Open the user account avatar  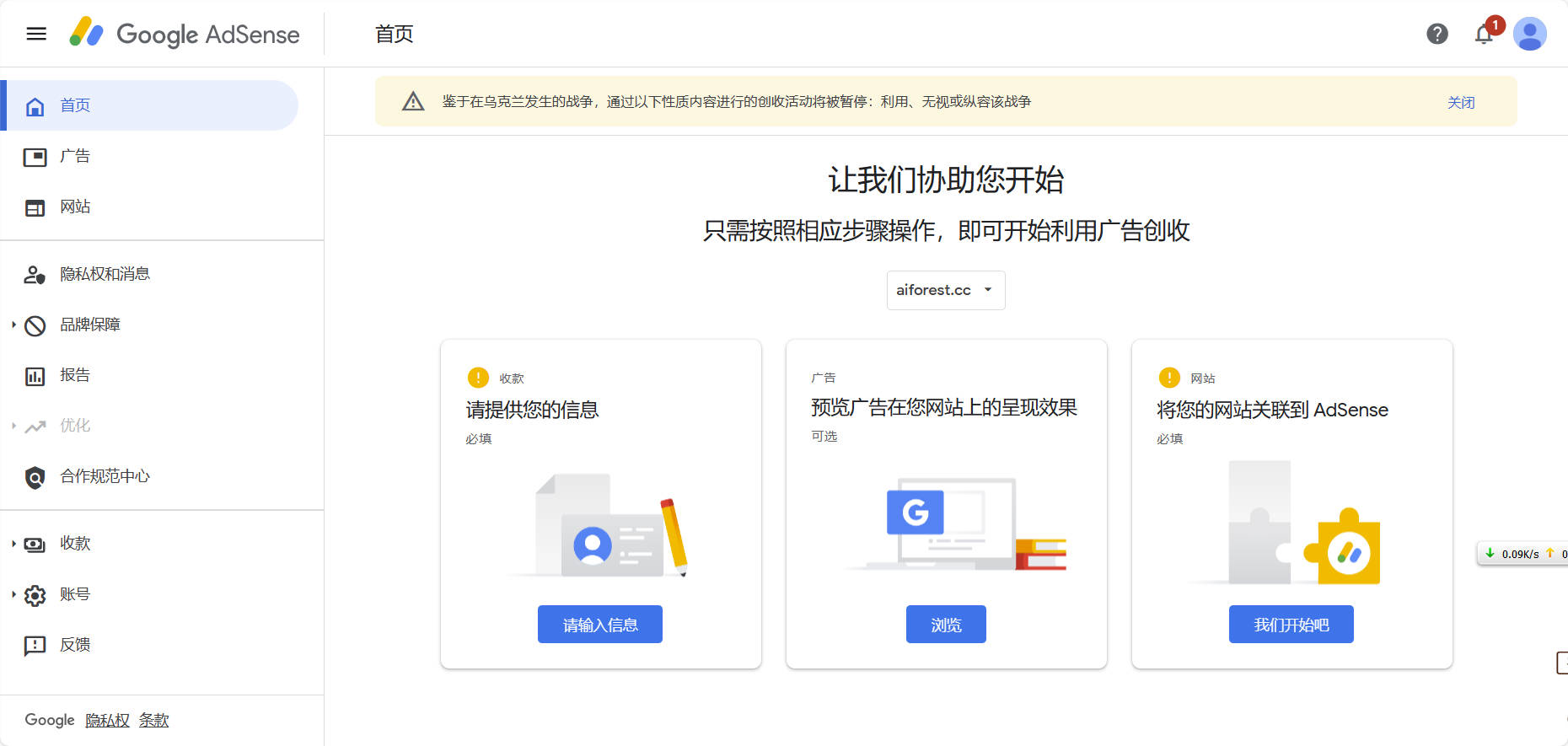point(1530,34)
